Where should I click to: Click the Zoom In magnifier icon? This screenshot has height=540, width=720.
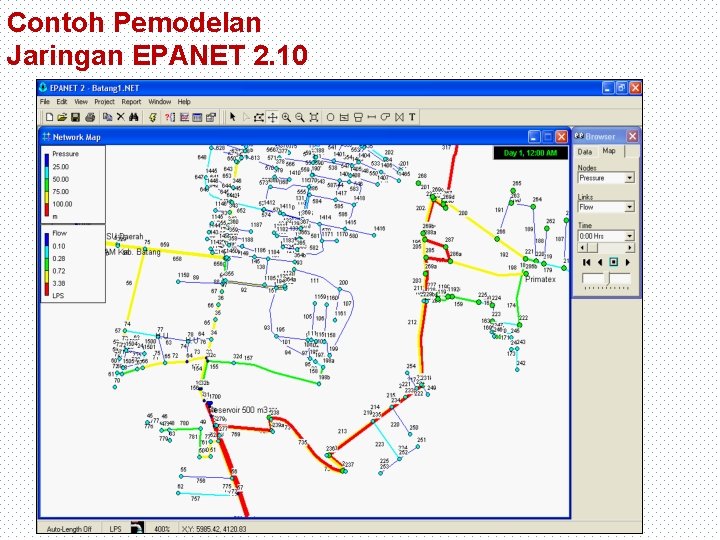point(286,117)
